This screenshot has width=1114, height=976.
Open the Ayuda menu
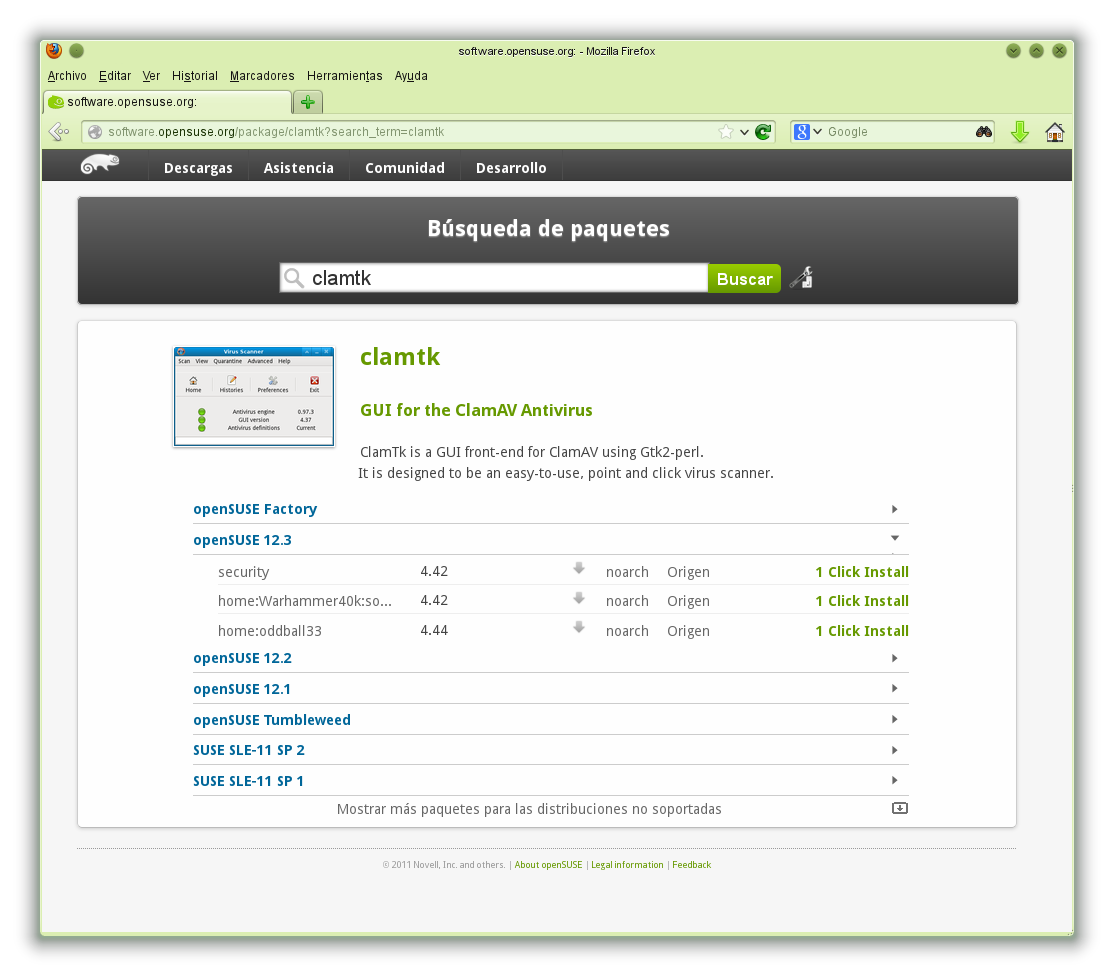point(411,75)
